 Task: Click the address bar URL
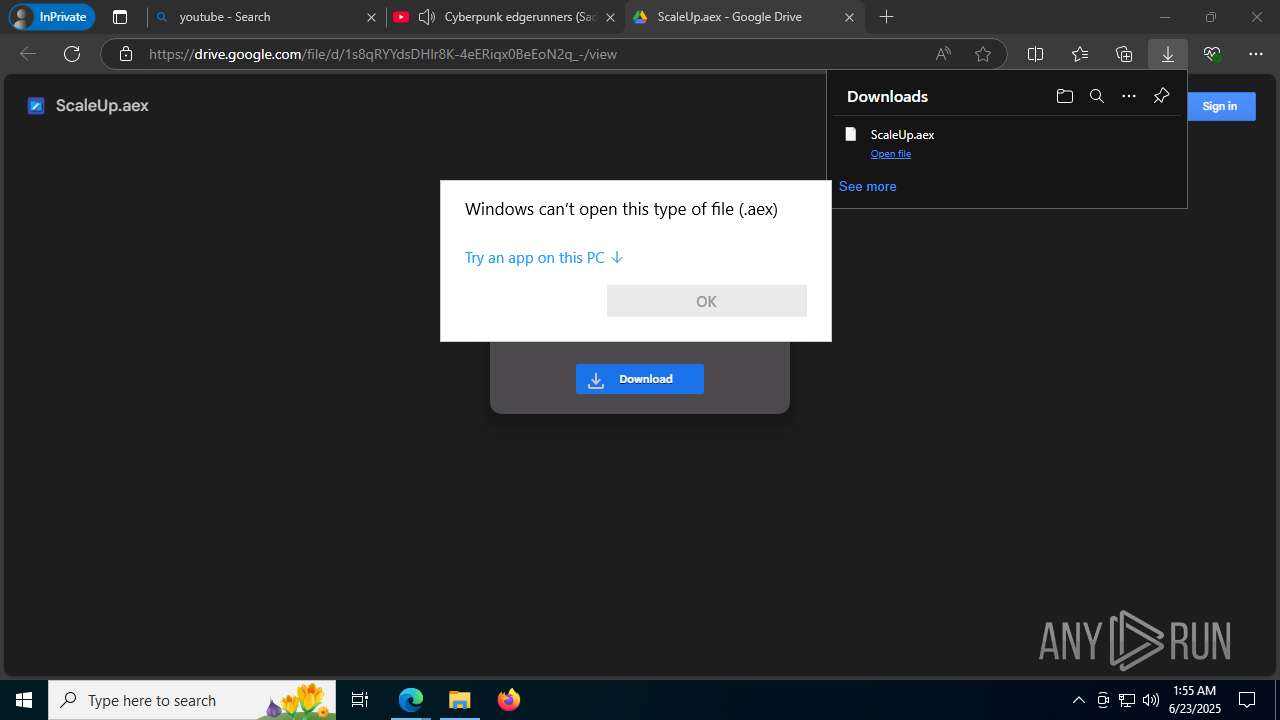pyautogui.click(x=383, y=54)
